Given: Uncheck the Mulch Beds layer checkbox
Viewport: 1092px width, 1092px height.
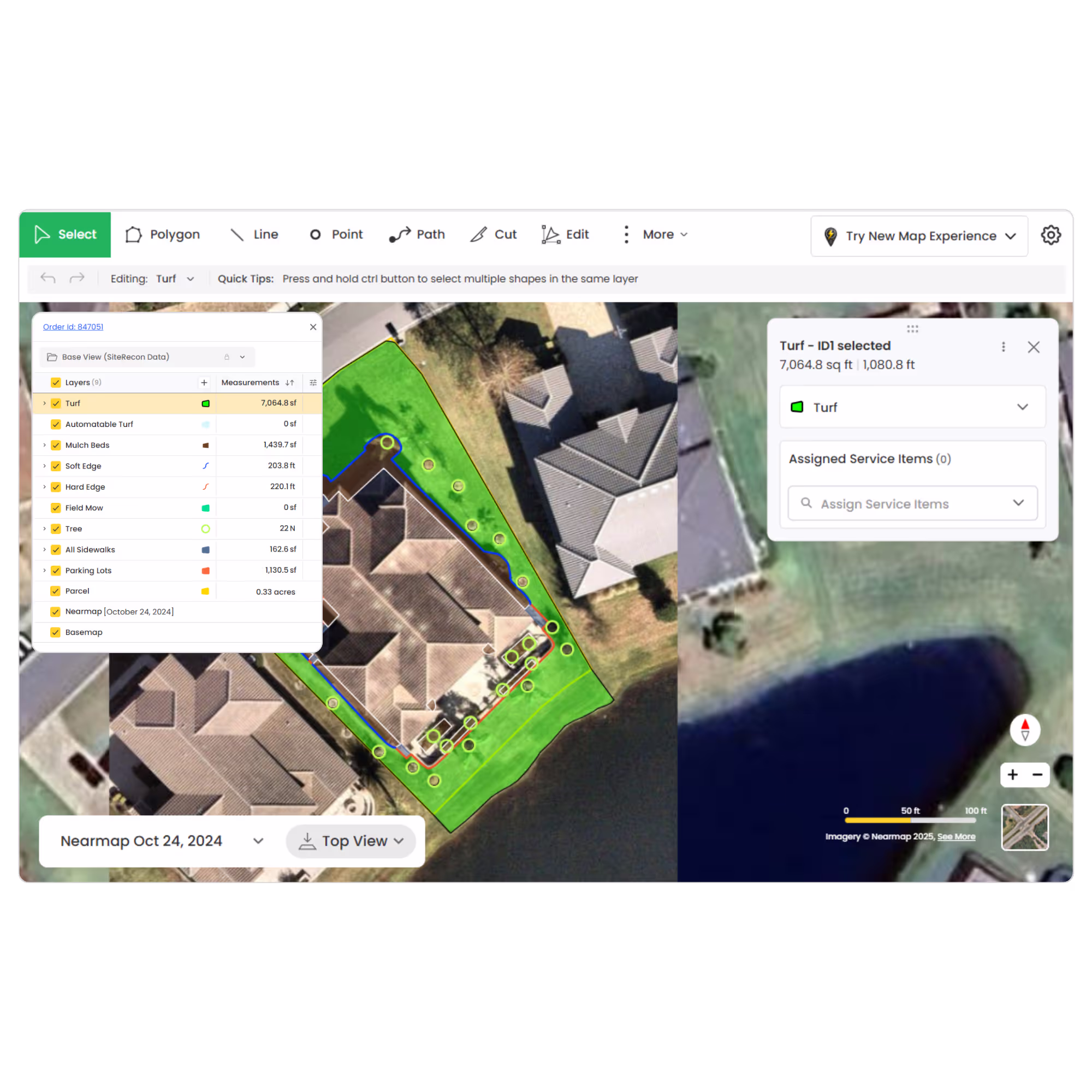Looking at the screenshot, I should [x=56, y=446].
